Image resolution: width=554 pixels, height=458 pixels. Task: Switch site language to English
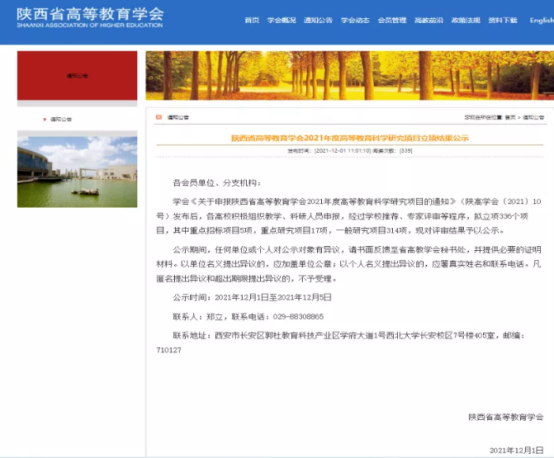[542, 20]
